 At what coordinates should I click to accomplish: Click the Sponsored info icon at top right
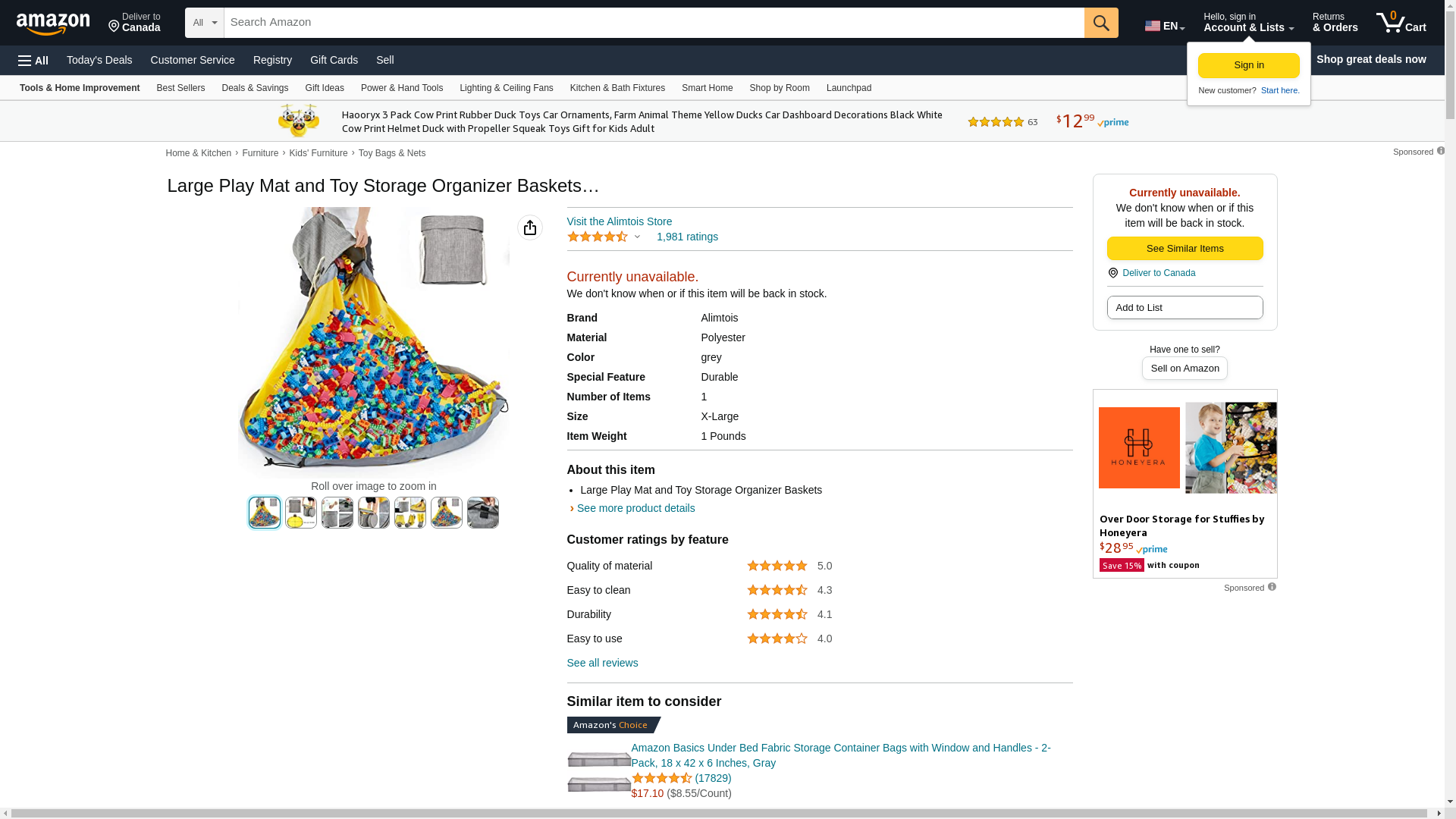pos(1441,151)
